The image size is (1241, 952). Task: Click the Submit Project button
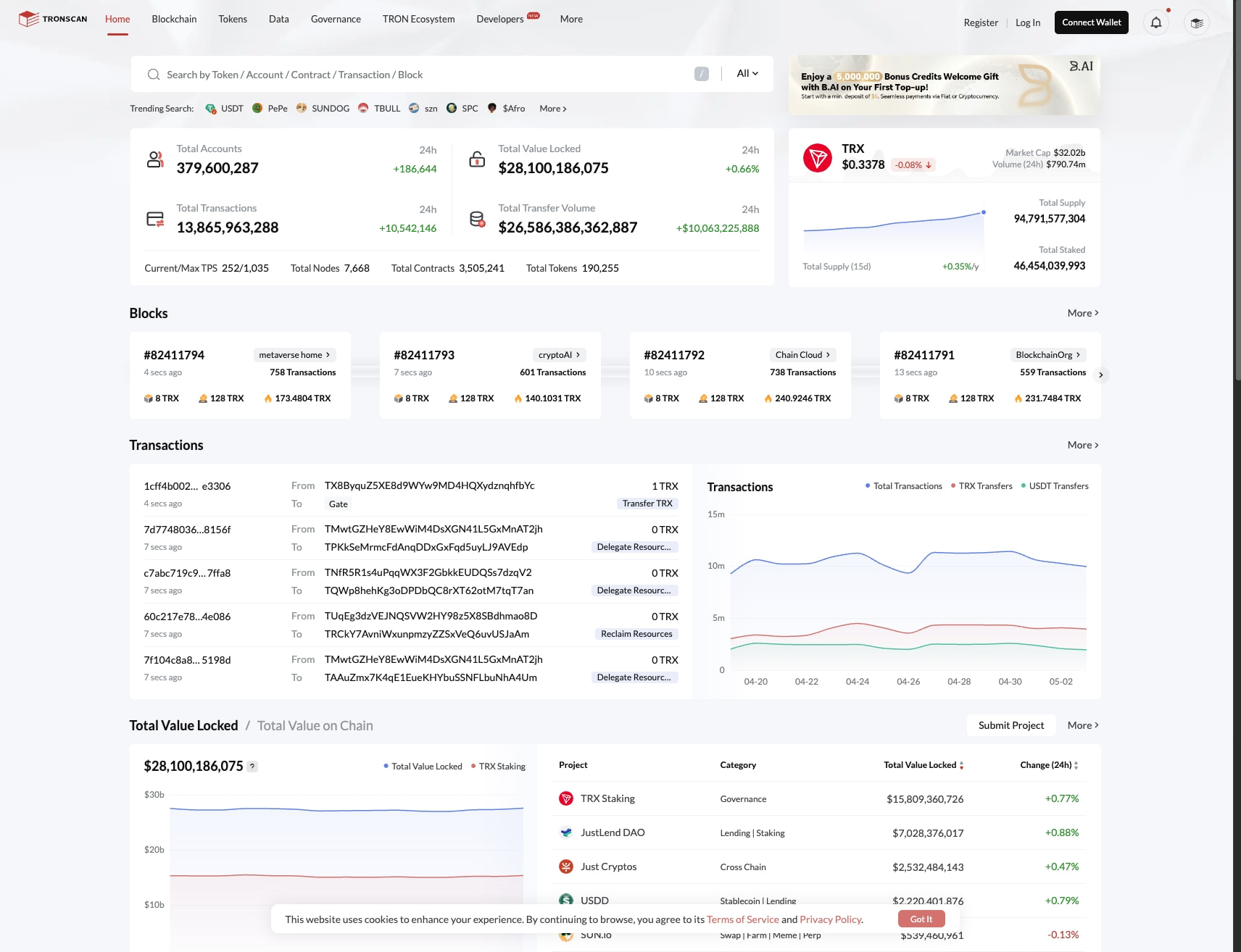[x=1011, y=725]
